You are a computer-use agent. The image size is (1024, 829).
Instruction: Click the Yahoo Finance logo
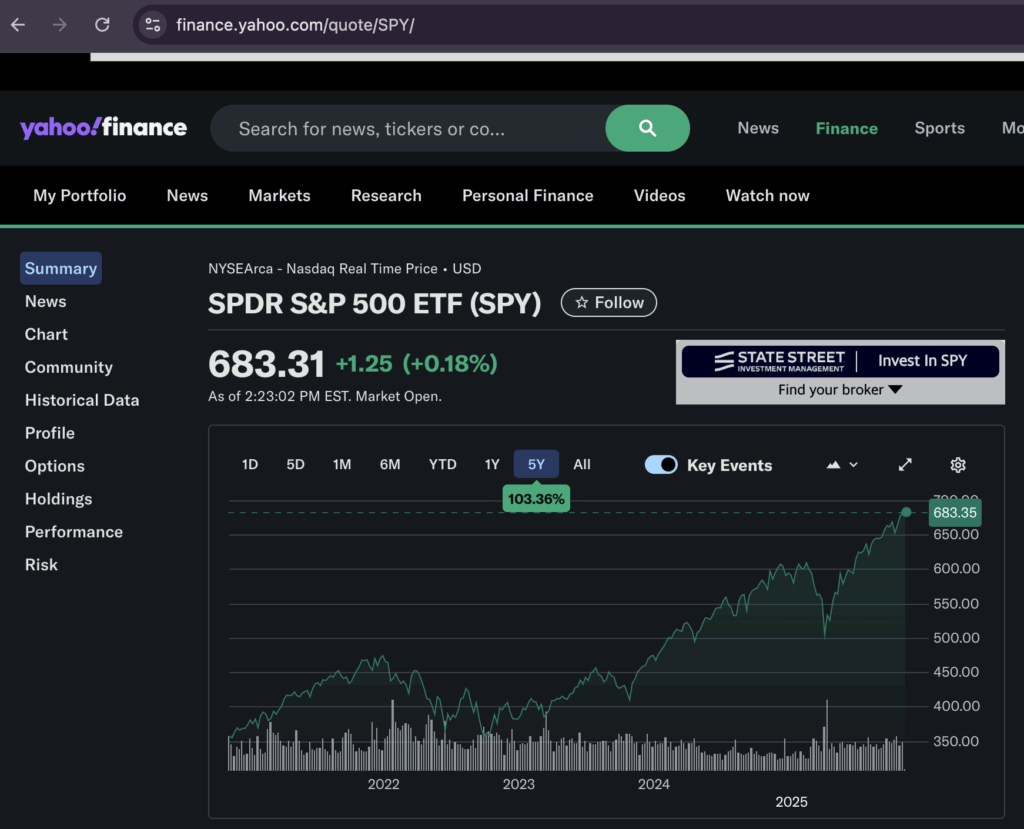(x=103, y=128)
